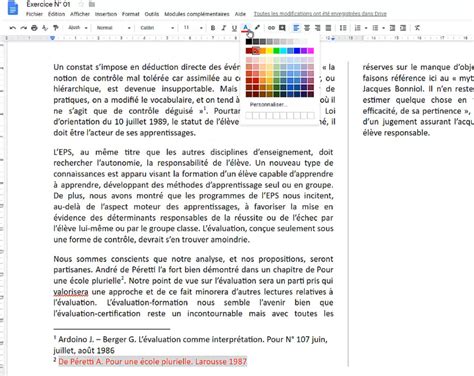Pick the pure blue color swatch
Viewport: 474px width, 376px height.
[x=297, y=51]
